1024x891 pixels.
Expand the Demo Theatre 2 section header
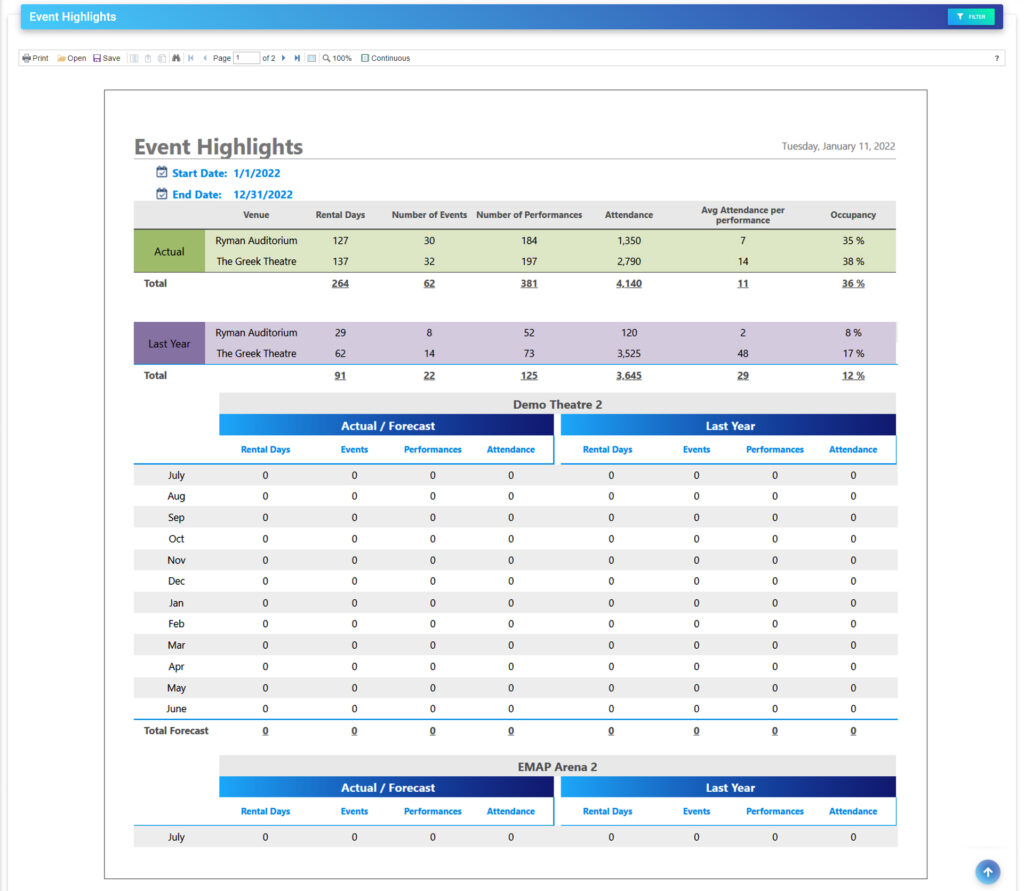pyautogui.click(x=557, y=404)
